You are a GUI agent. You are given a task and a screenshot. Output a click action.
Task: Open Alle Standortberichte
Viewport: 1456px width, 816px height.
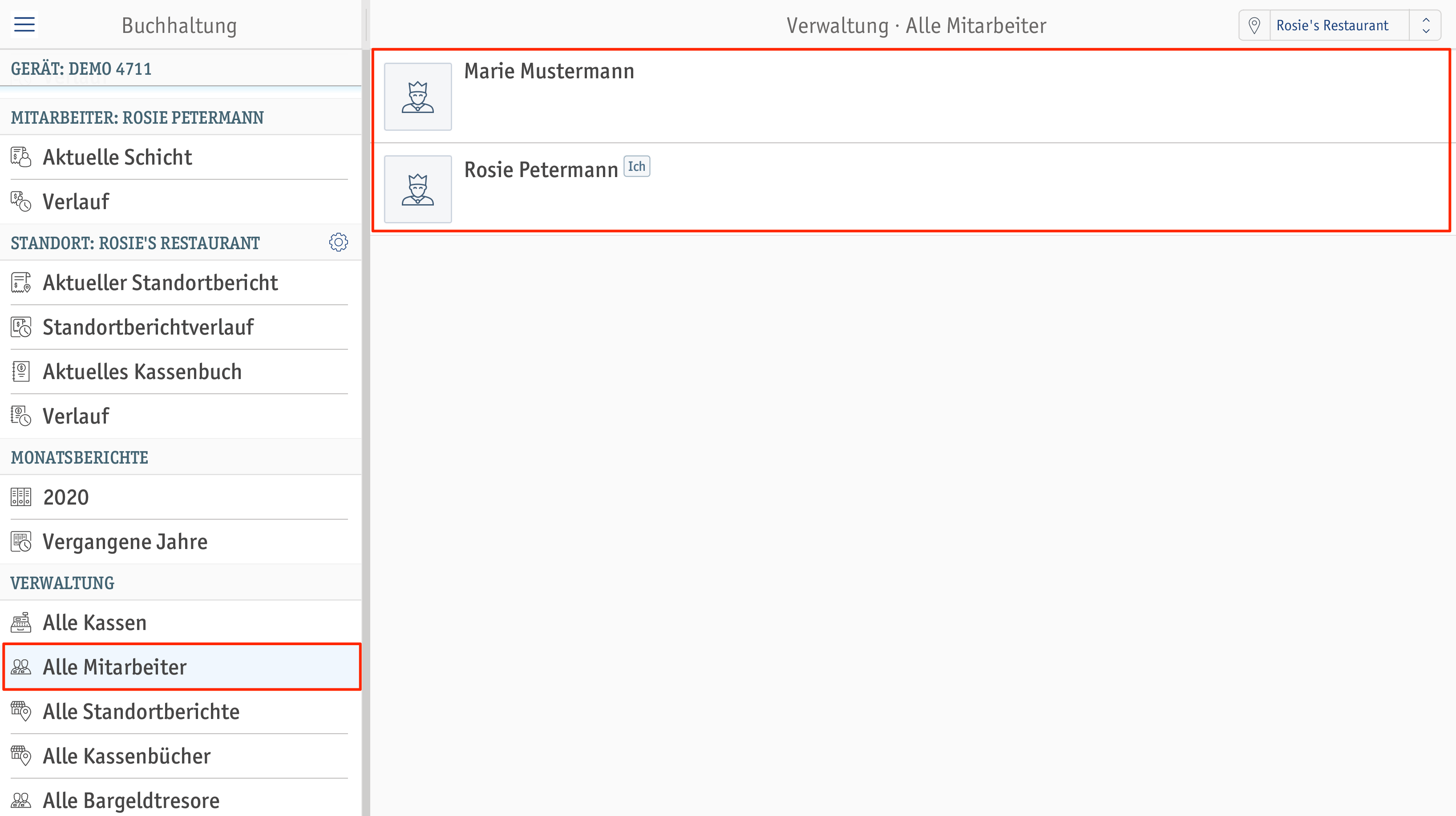tap(180, 712)
